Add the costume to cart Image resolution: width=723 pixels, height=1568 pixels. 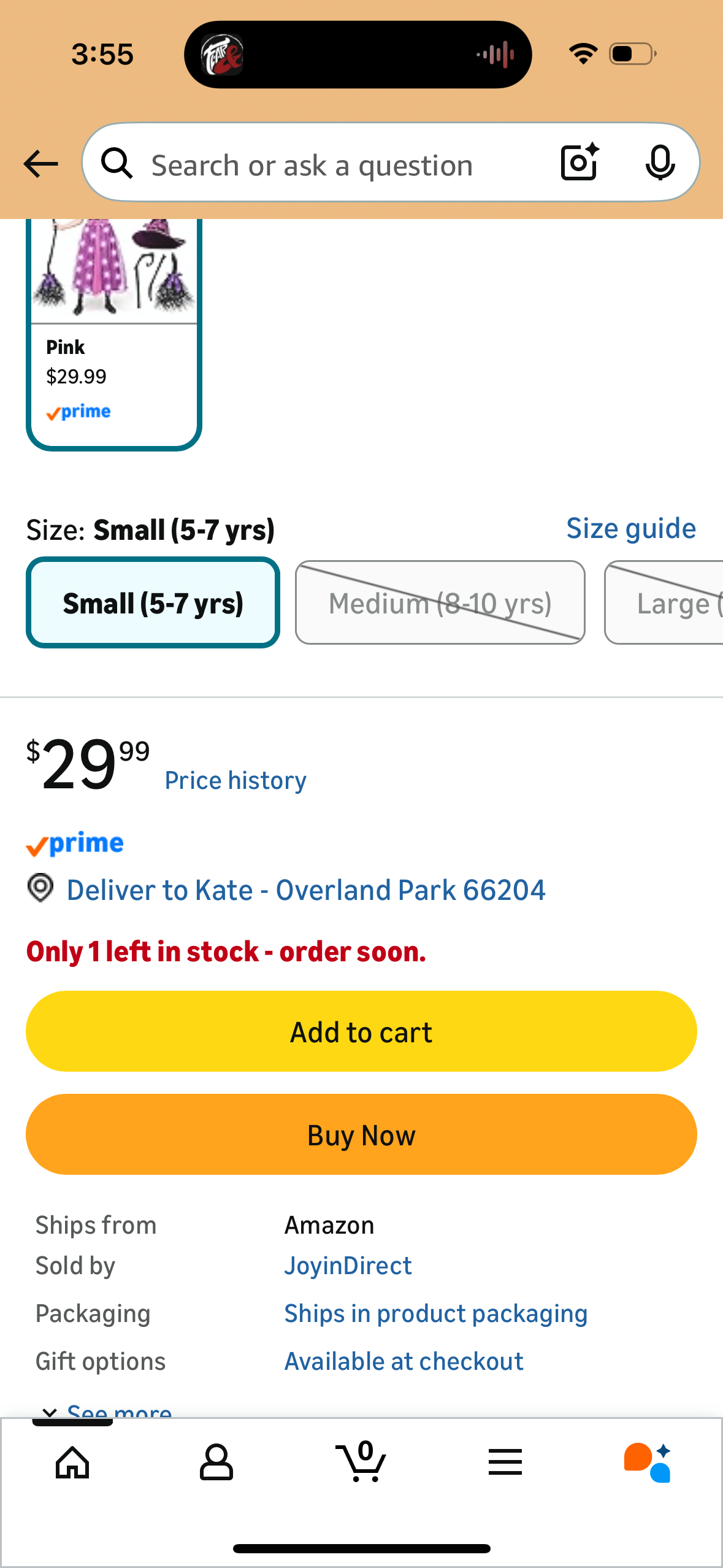(x=361, y=1031)
